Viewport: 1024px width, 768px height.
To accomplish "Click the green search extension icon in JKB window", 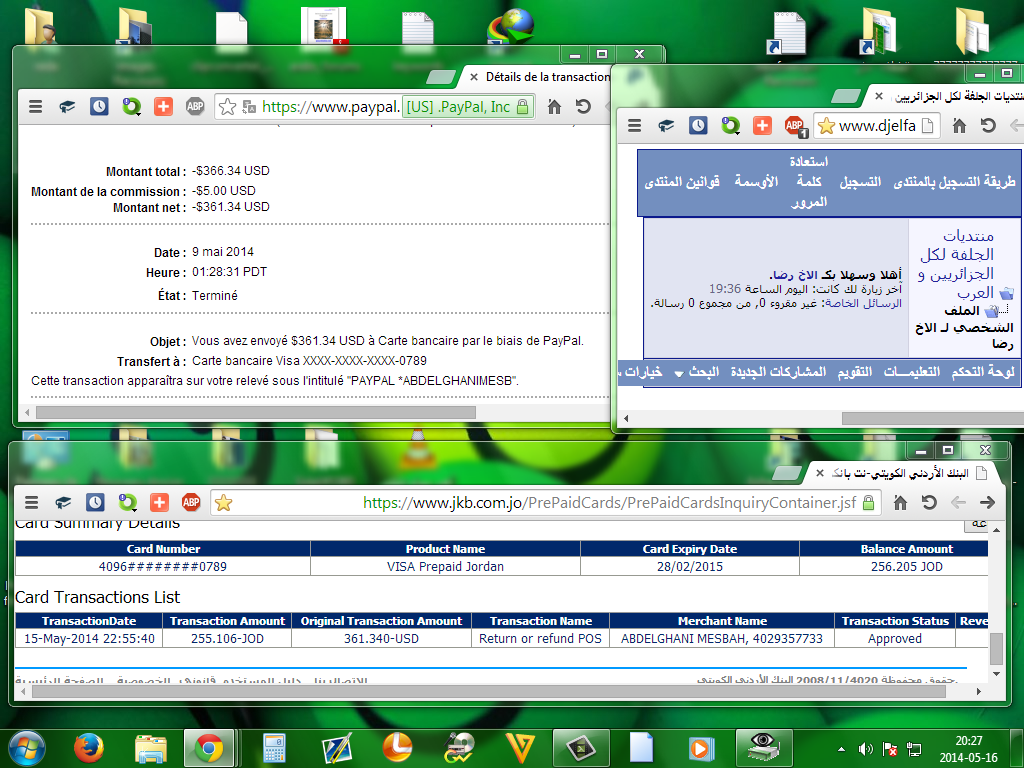I will point(127,502).
